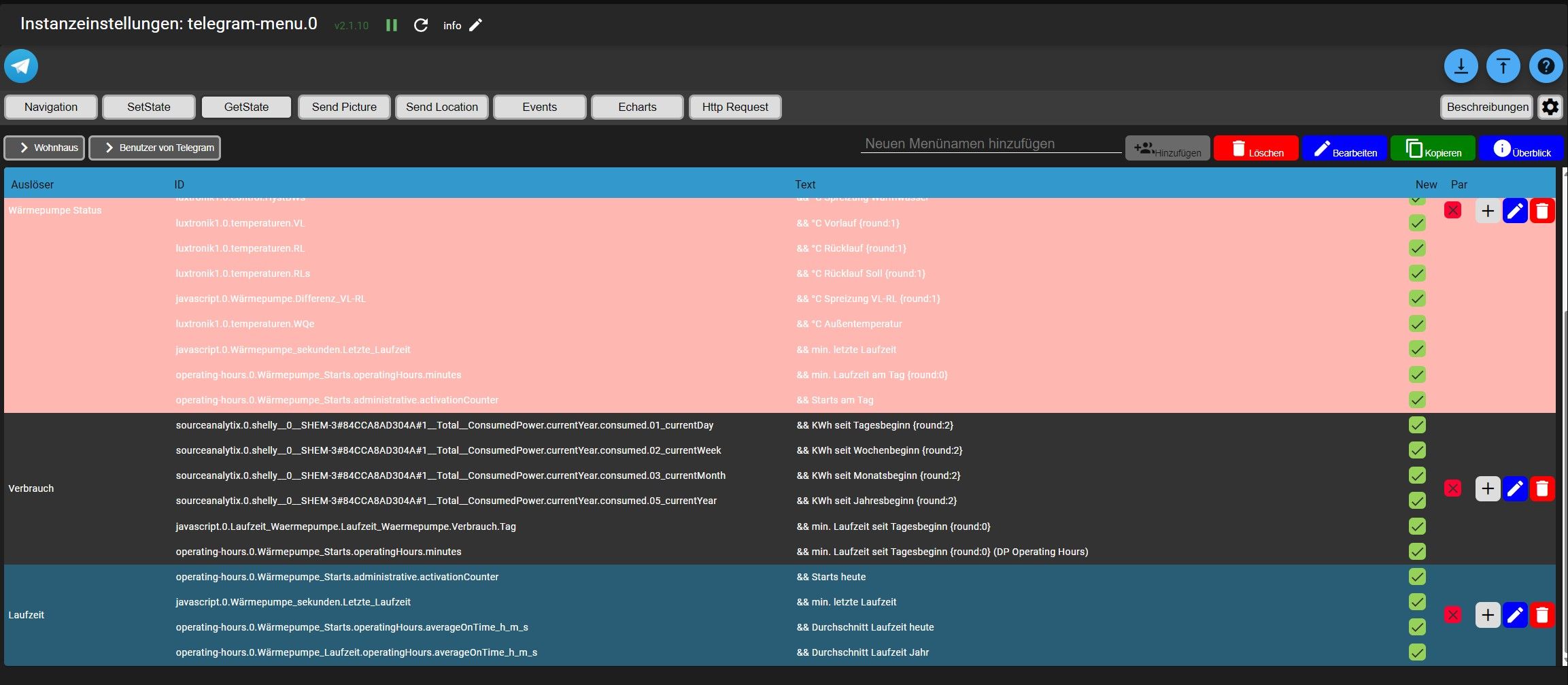The width and height of the screenshot is (1568, 685).
Task: Toggle New checkbox for KWh seit Tagesbeginn
Action: point(1417,425)
